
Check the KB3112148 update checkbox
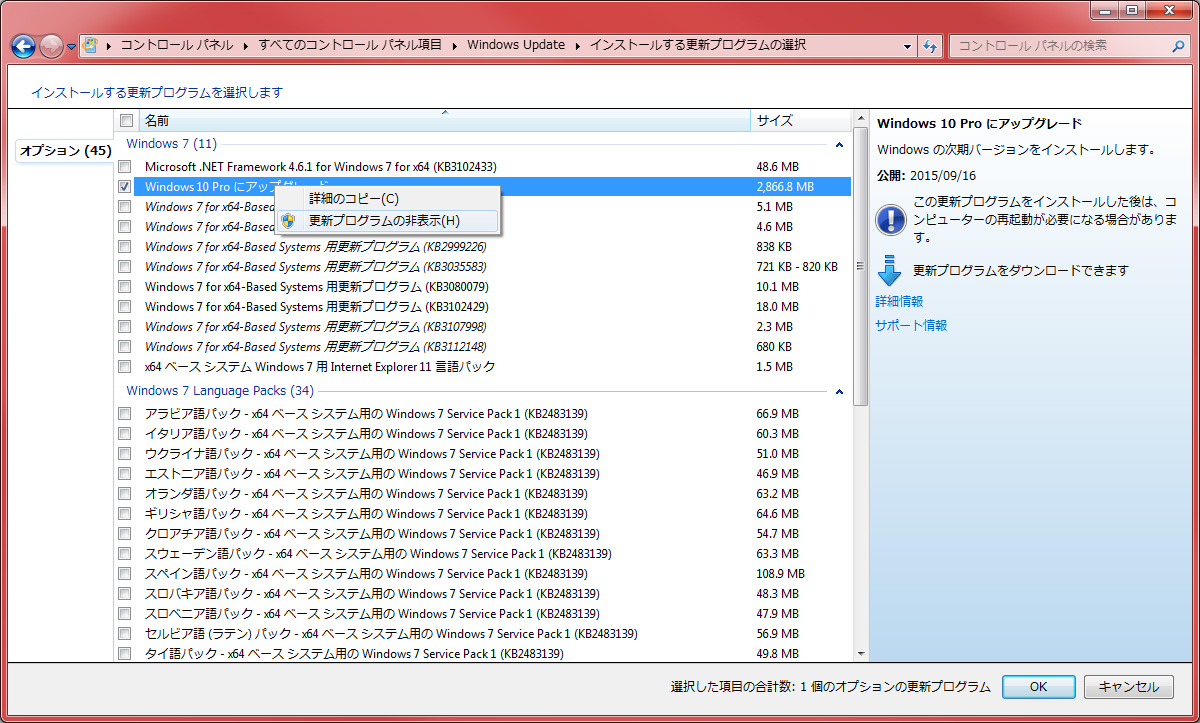(x=124, y=347)
